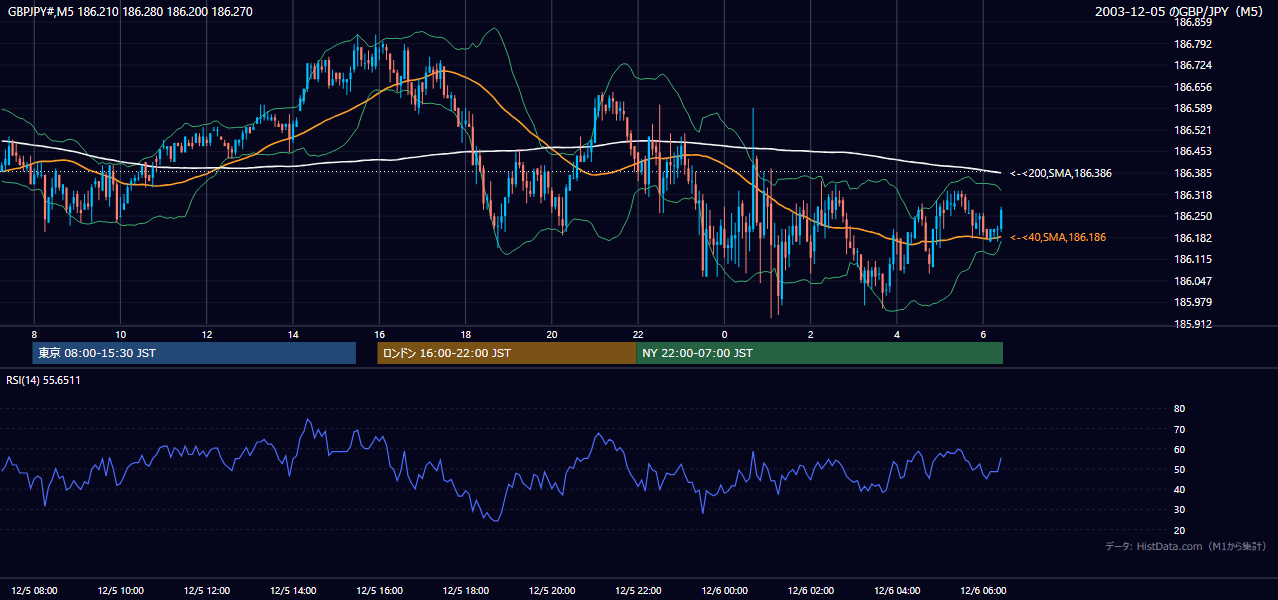Screen dimensions: 1278x600
Task: Click price axis label 186.453
Action: tap(1195, 152)
